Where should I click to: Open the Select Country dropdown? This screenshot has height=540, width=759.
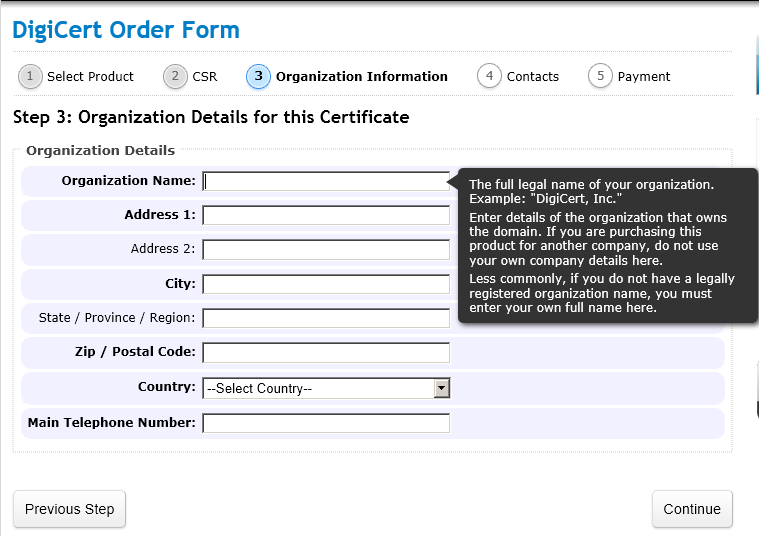coord(318,389)
